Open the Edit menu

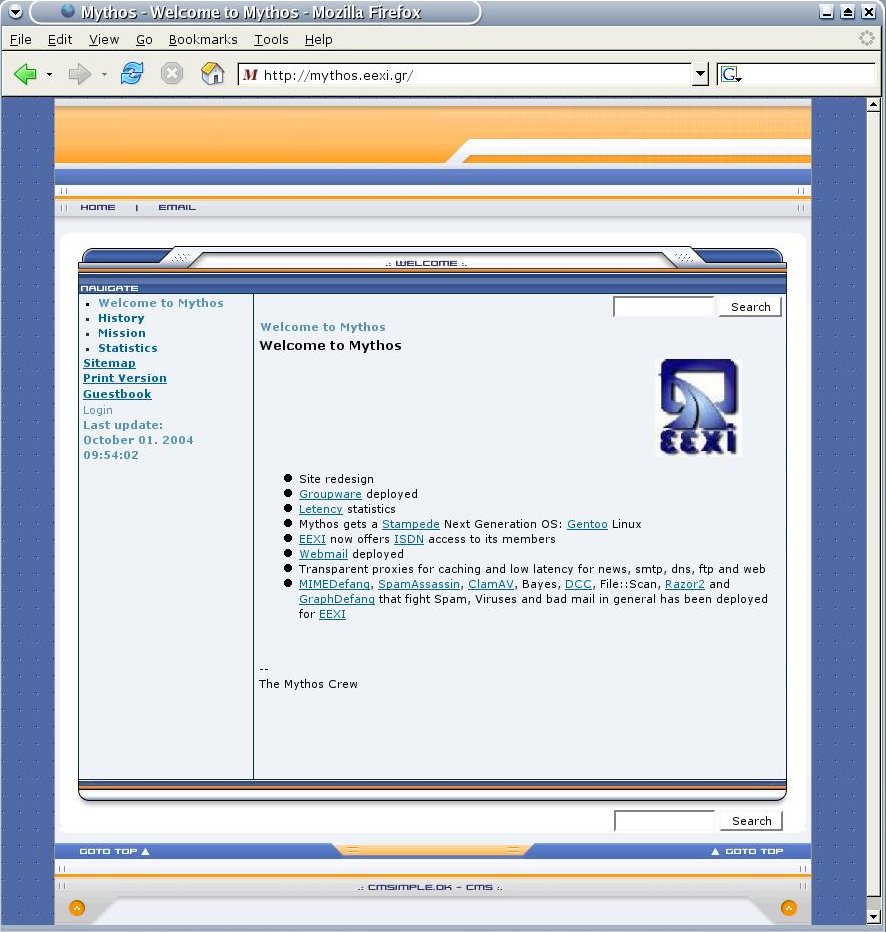point(60,40)
